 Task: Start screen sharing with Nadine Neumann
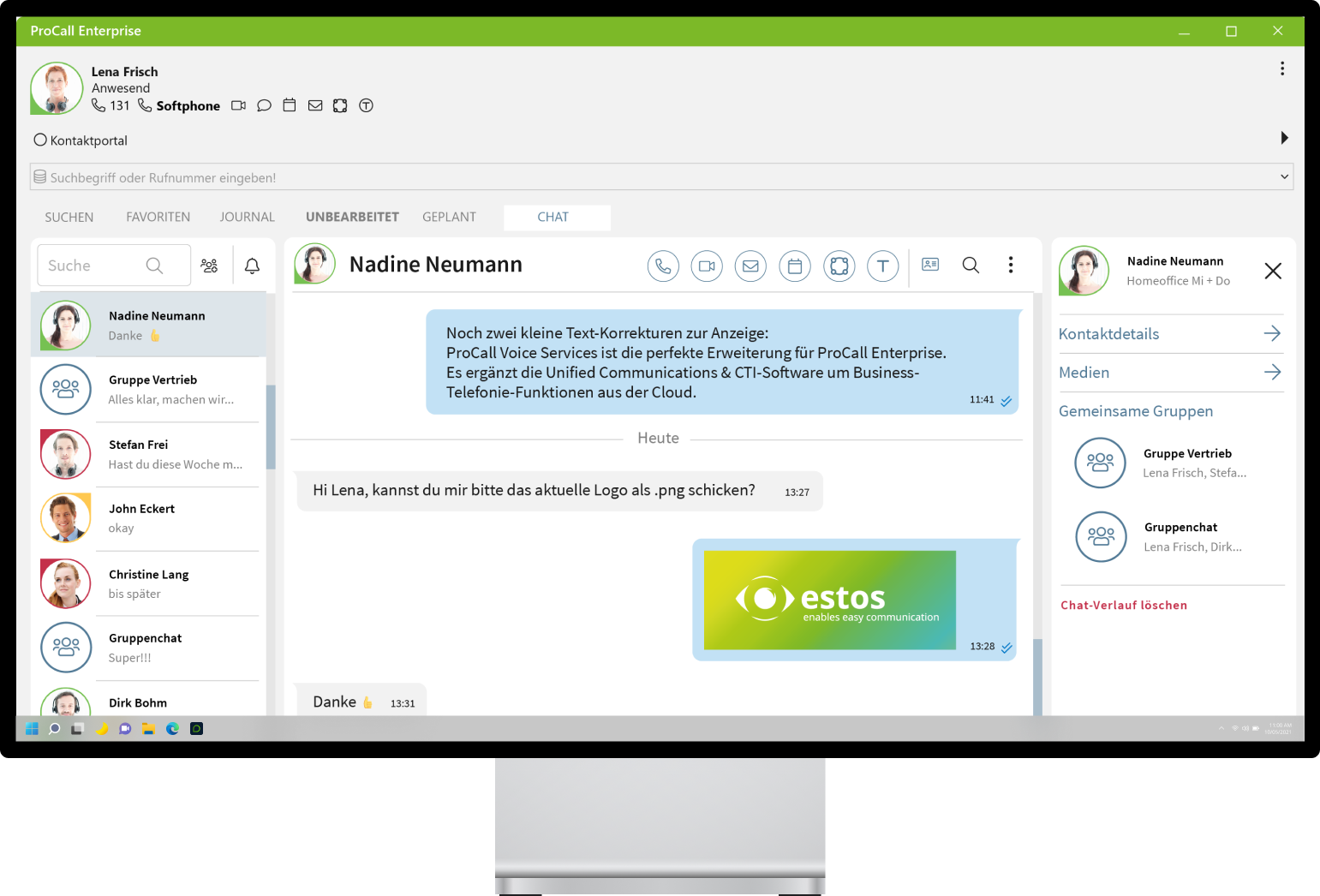click(839, 266)
